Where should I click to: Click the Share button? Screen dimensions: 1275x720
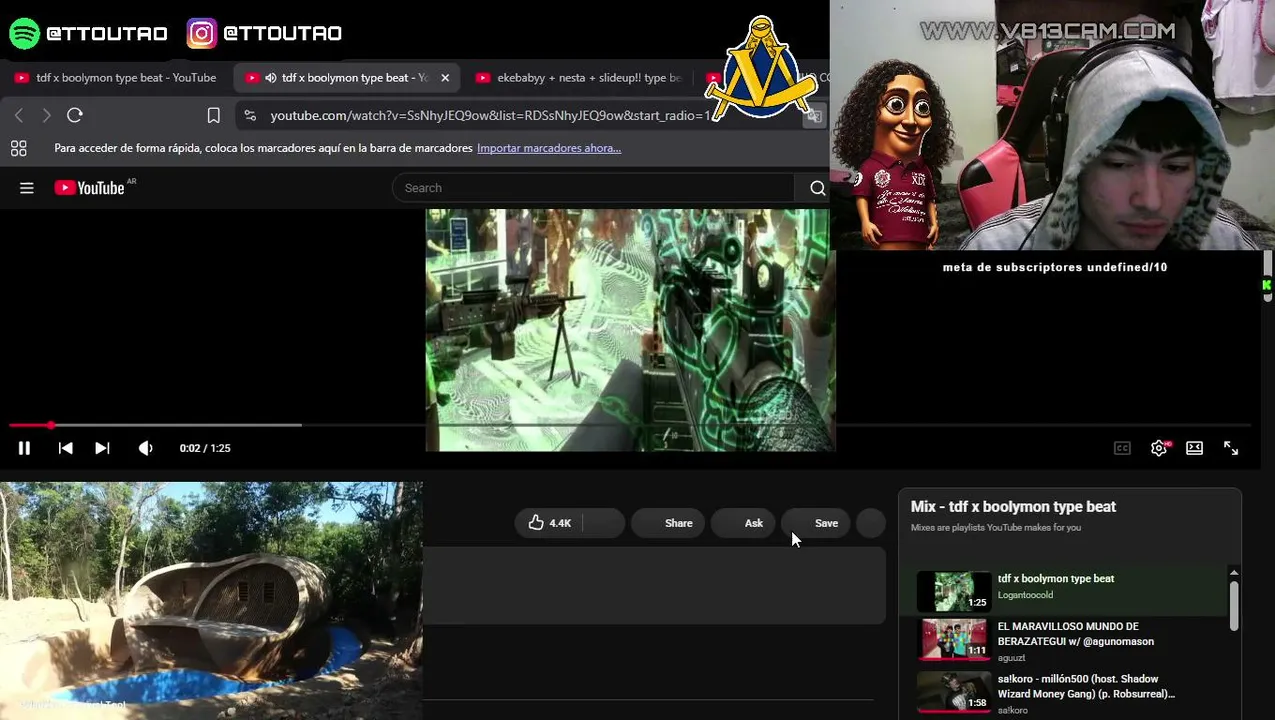(668, 523)
